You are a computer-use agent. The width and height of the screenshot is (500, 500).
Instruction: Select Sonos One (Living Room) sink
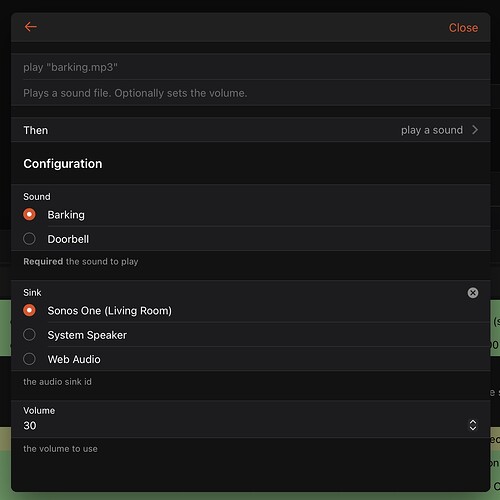point(29,310)
